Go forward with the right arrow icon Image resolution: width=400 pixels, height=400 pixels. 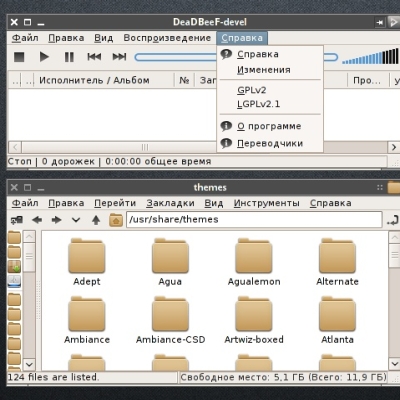pos(56,220)
